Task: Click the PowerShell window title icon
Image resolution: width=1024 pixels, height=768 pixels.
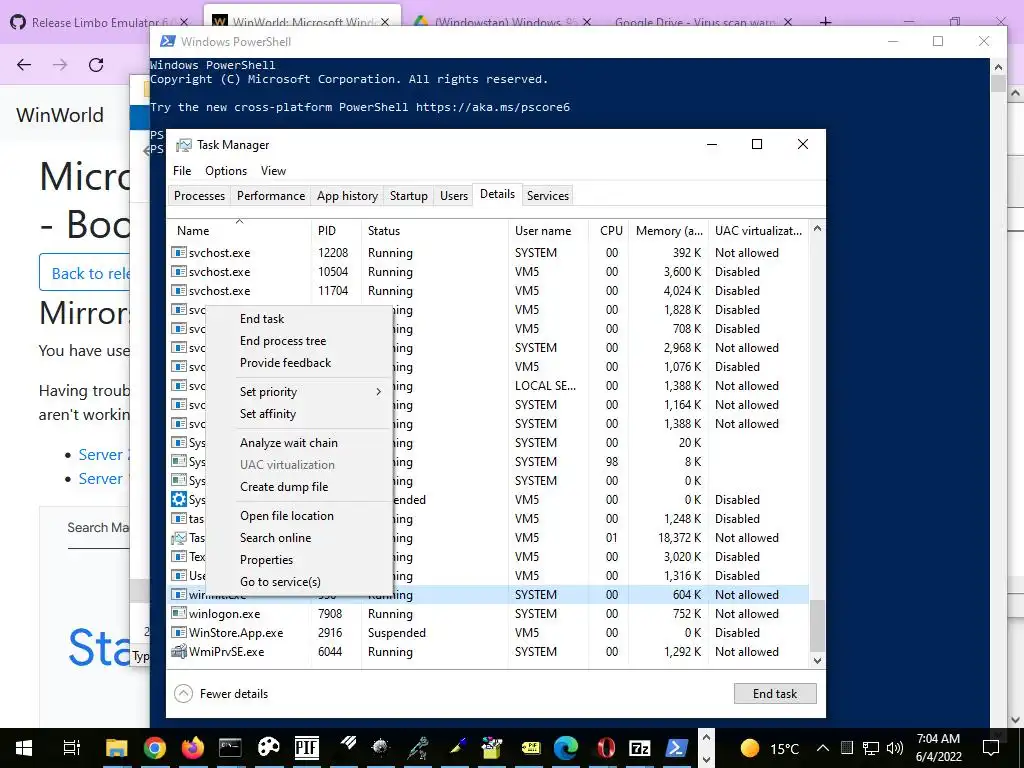Action: point(167,41)
